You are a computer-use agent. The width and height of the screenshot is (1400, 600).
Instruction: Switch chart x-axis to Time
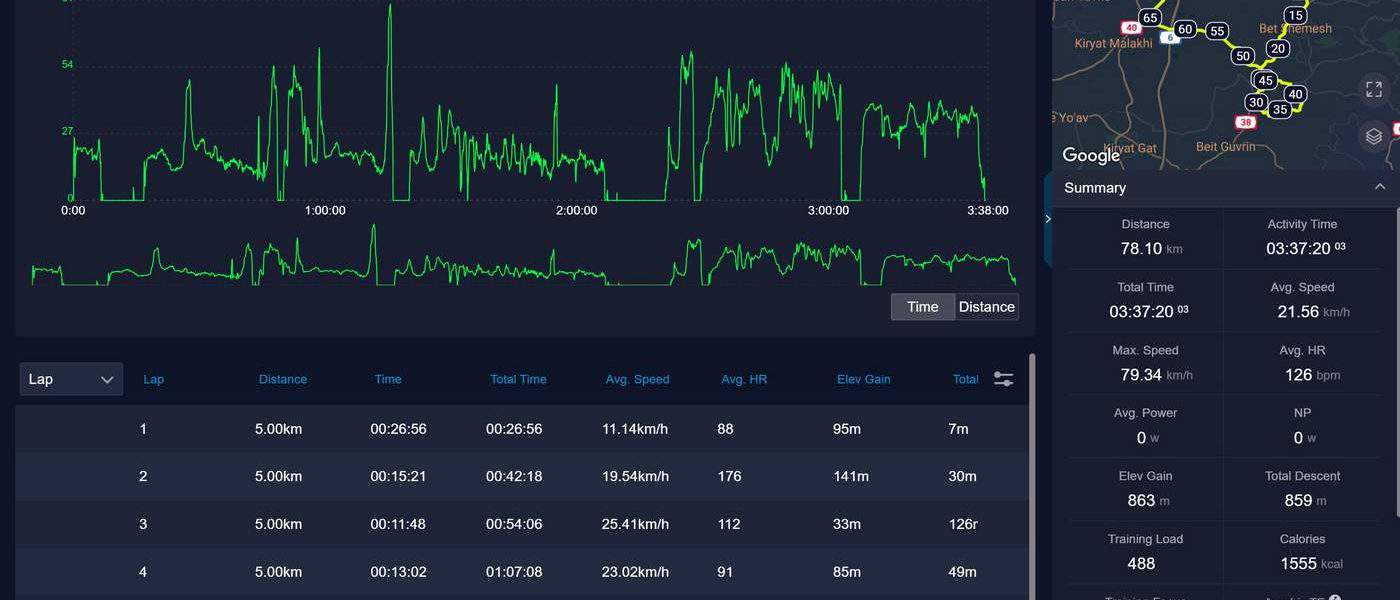tap(922, 307)
